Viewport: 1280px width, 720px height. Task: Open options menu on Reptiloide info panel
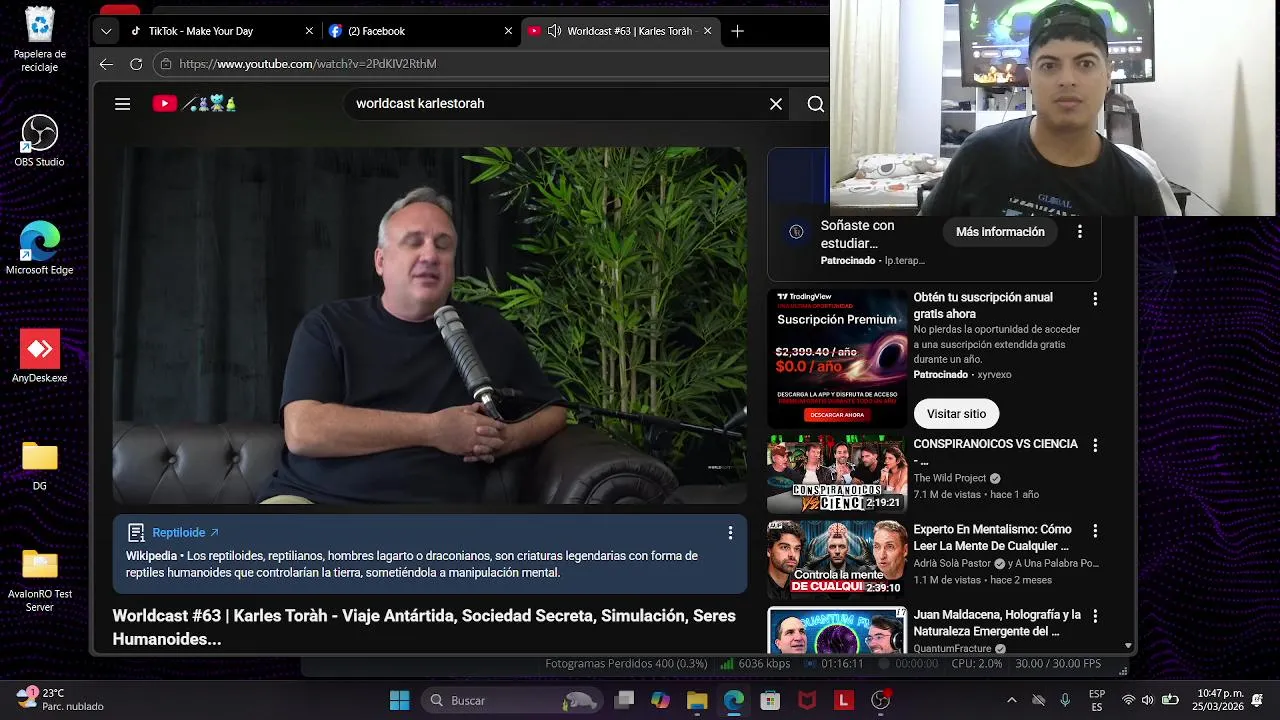click(730, 533)
